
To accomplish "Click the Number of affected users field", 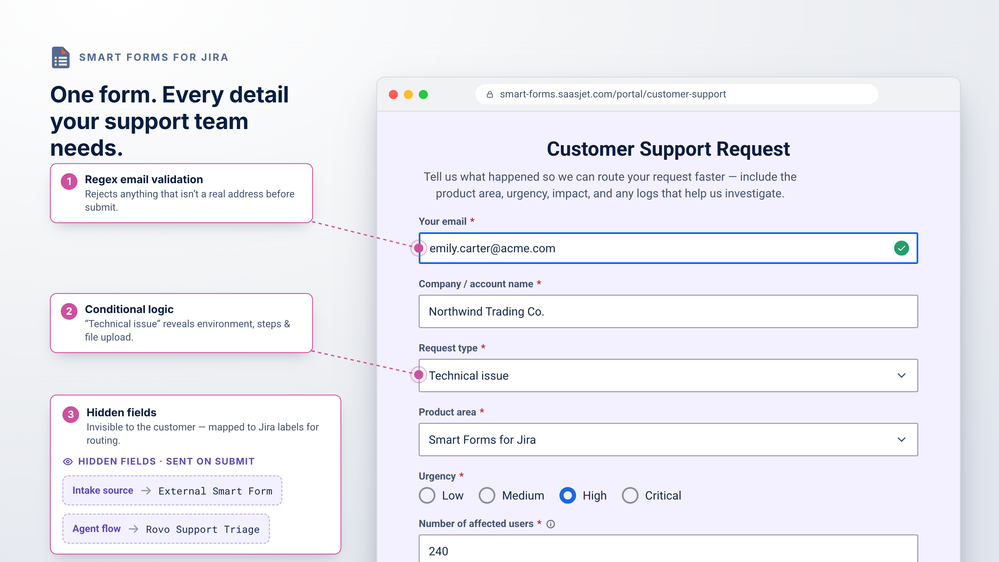I will coord(668,549).
